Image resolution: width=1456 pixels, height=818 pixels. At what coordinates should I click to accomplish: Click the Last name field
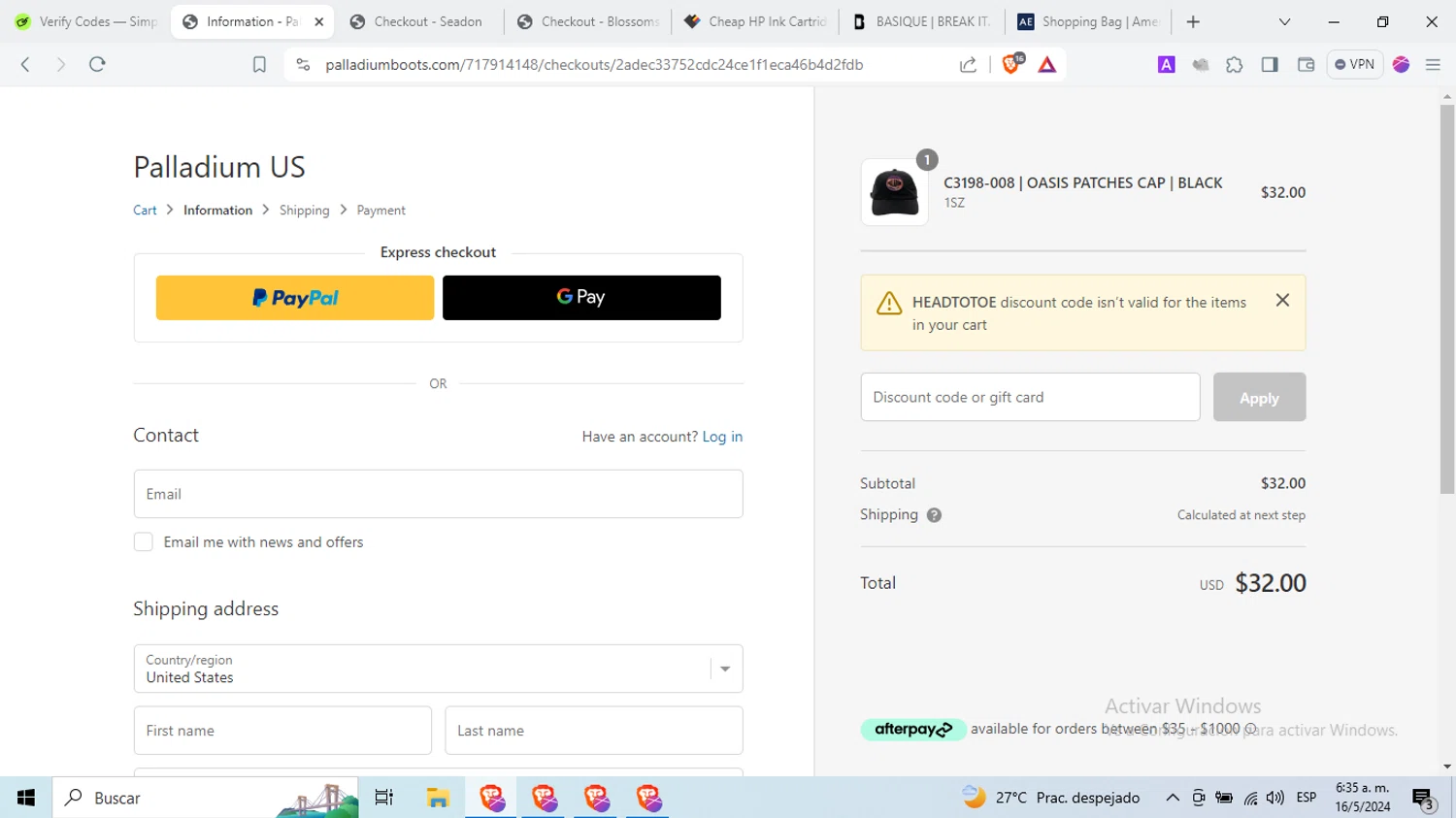pyautogui.click(x=594, y=731)
